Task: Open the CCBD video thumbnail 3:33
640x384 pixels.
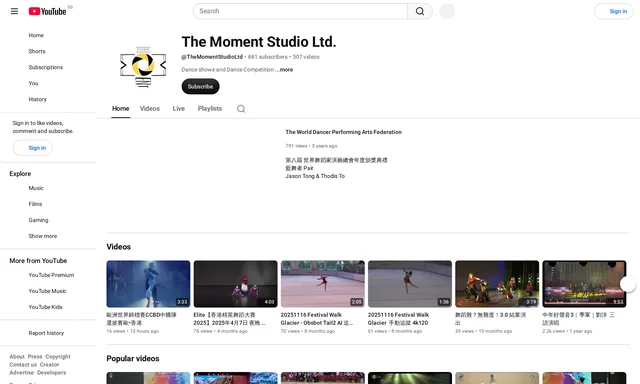Action: [x=148, y=284]
